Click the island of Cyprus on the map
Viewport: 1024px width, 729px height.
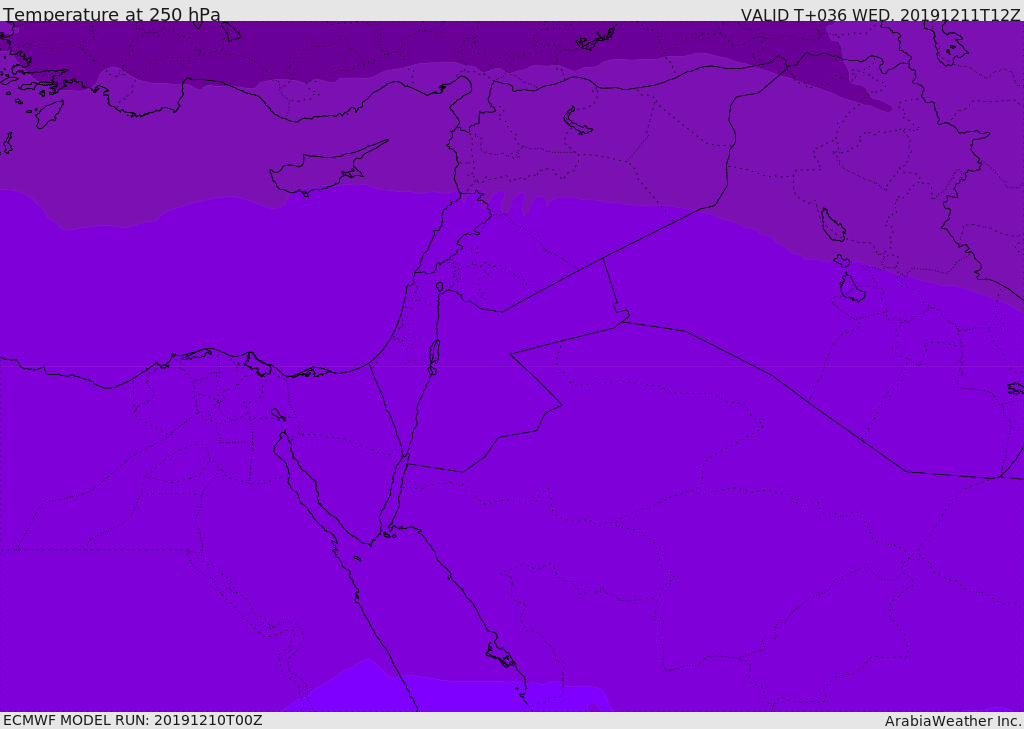pos(322,172)
